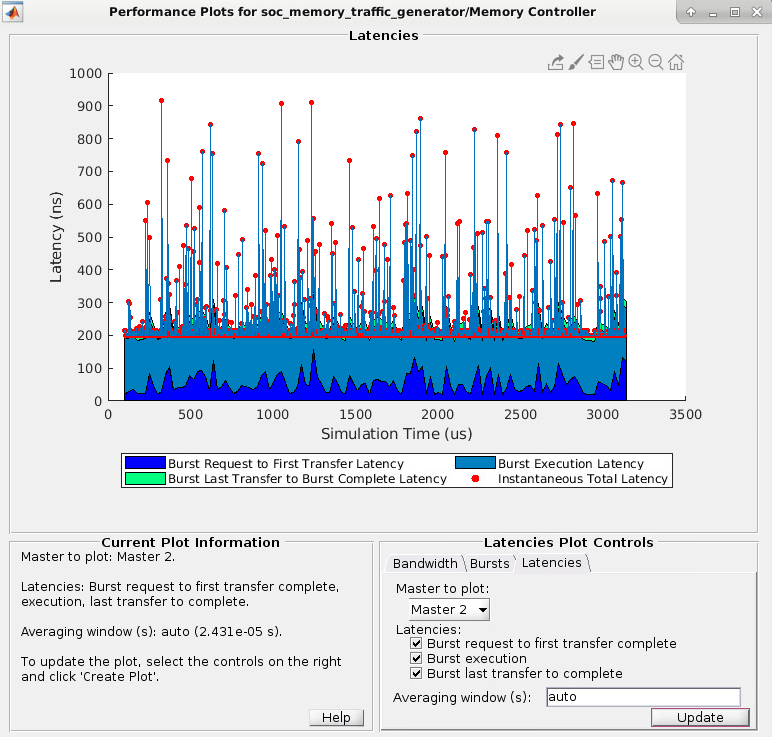The height and width of the screenshot is (737, 772).
Task: Switch to the Bursts tab
Action: click(x=489, y=563)
